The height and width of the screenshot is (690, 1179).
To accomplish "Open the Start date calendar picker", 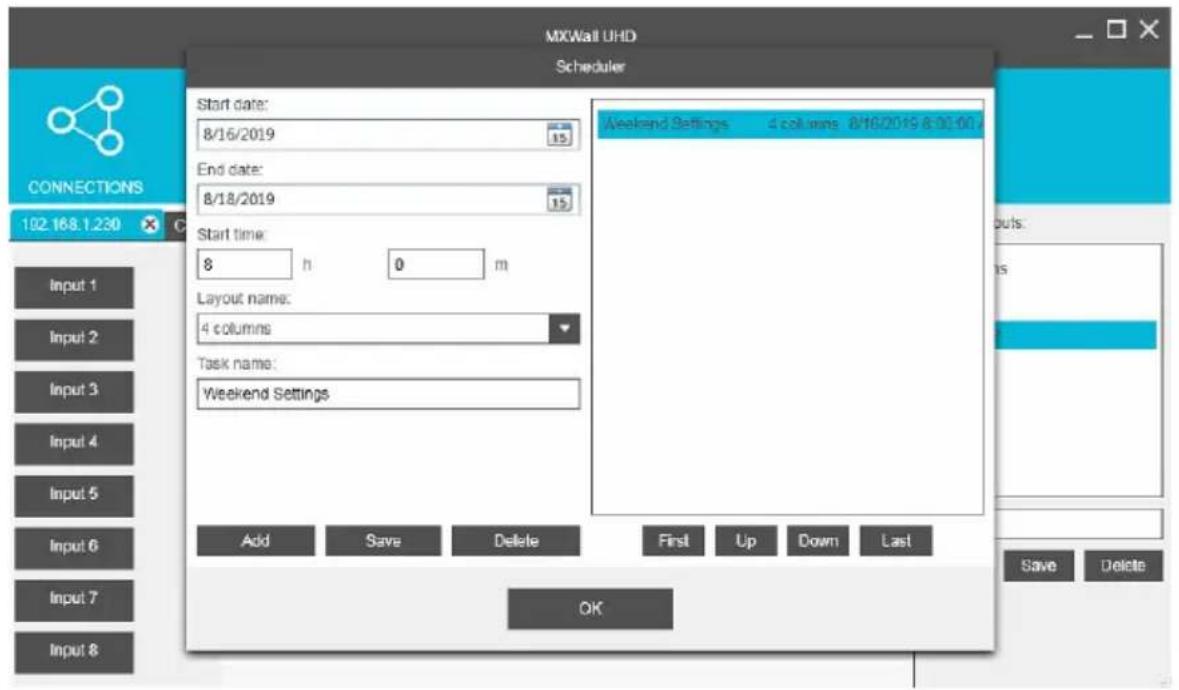I will 559,135.
